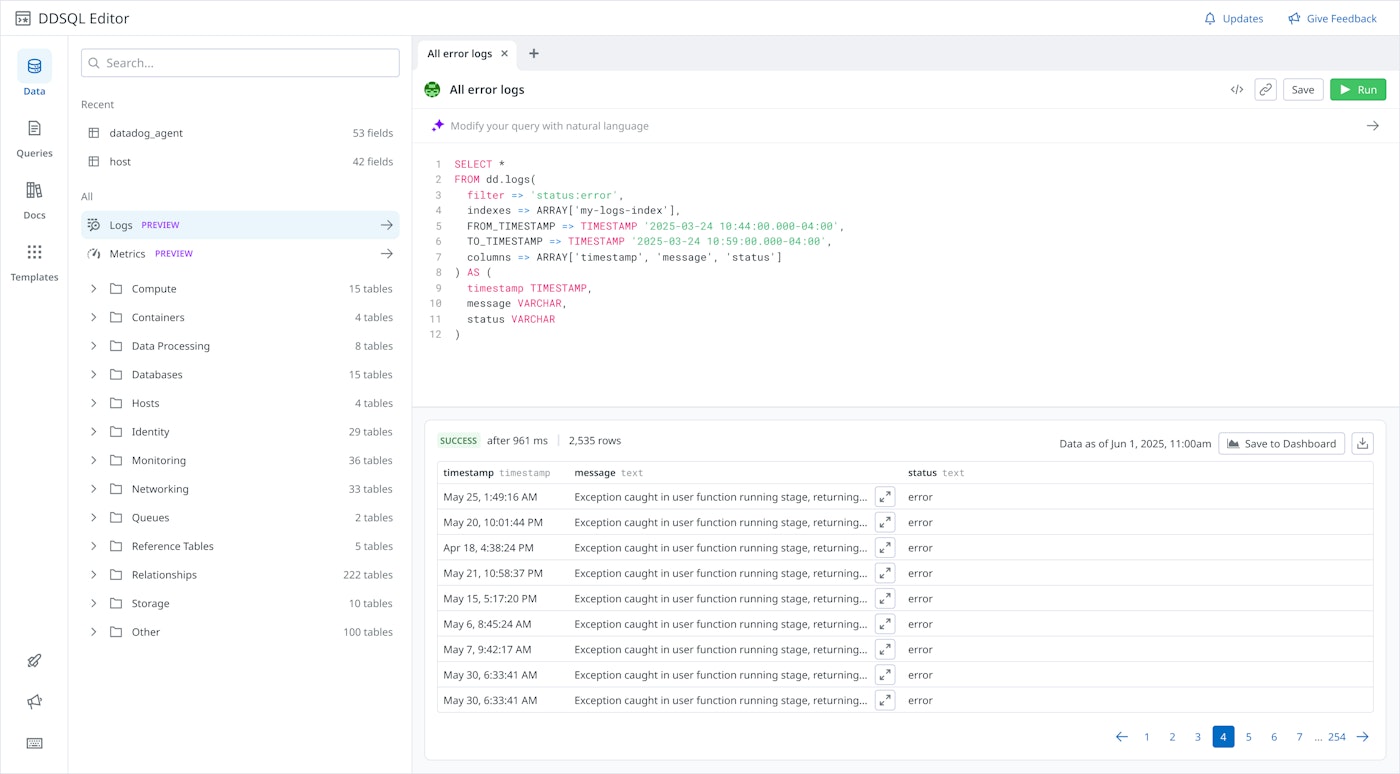
Task: Click the megaphone icon in sidebar
Action: 34,702
